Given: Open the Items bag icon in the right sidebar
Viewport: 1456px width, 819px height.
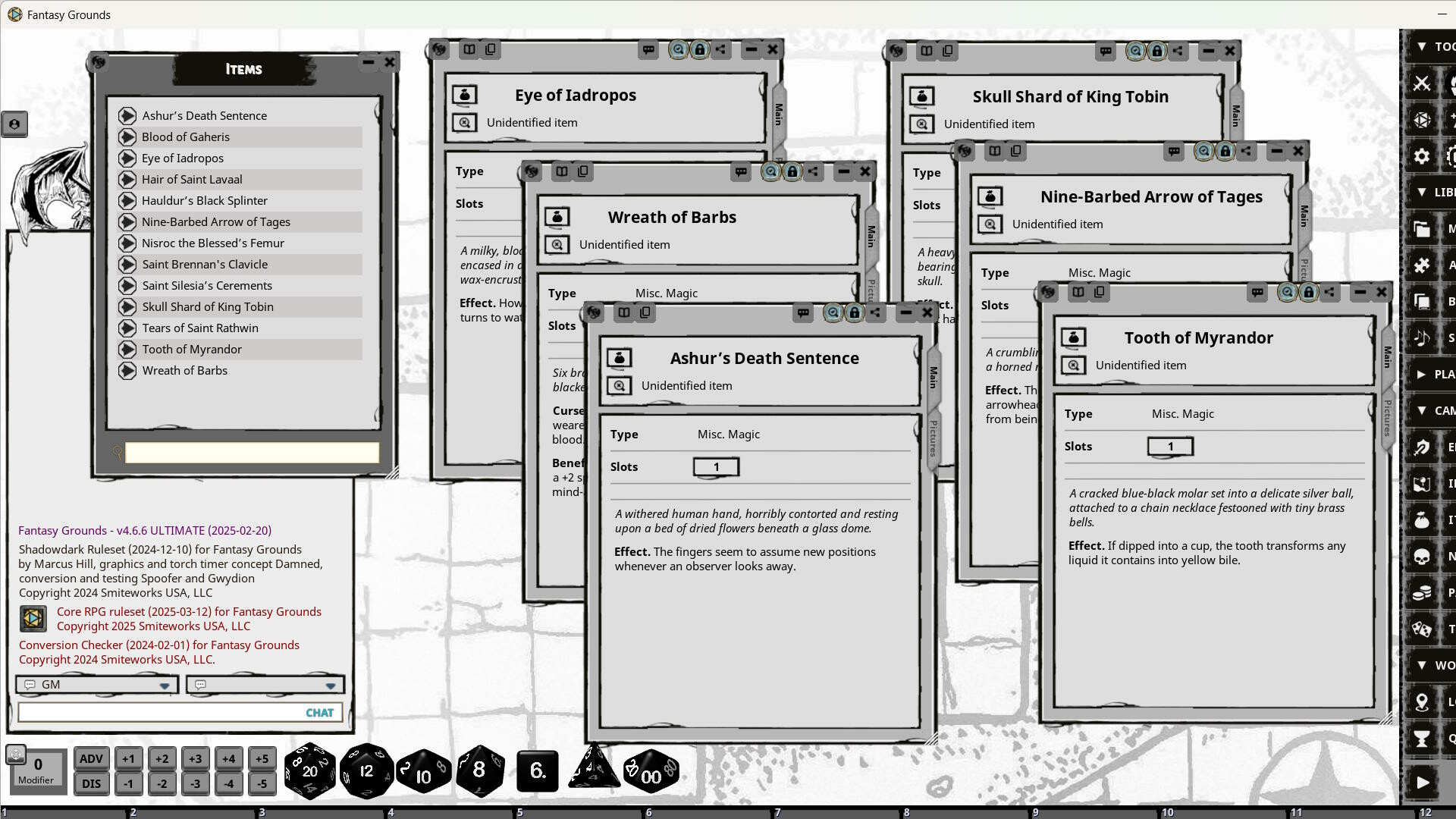Looking at the screenshot, I should 1422,519.
